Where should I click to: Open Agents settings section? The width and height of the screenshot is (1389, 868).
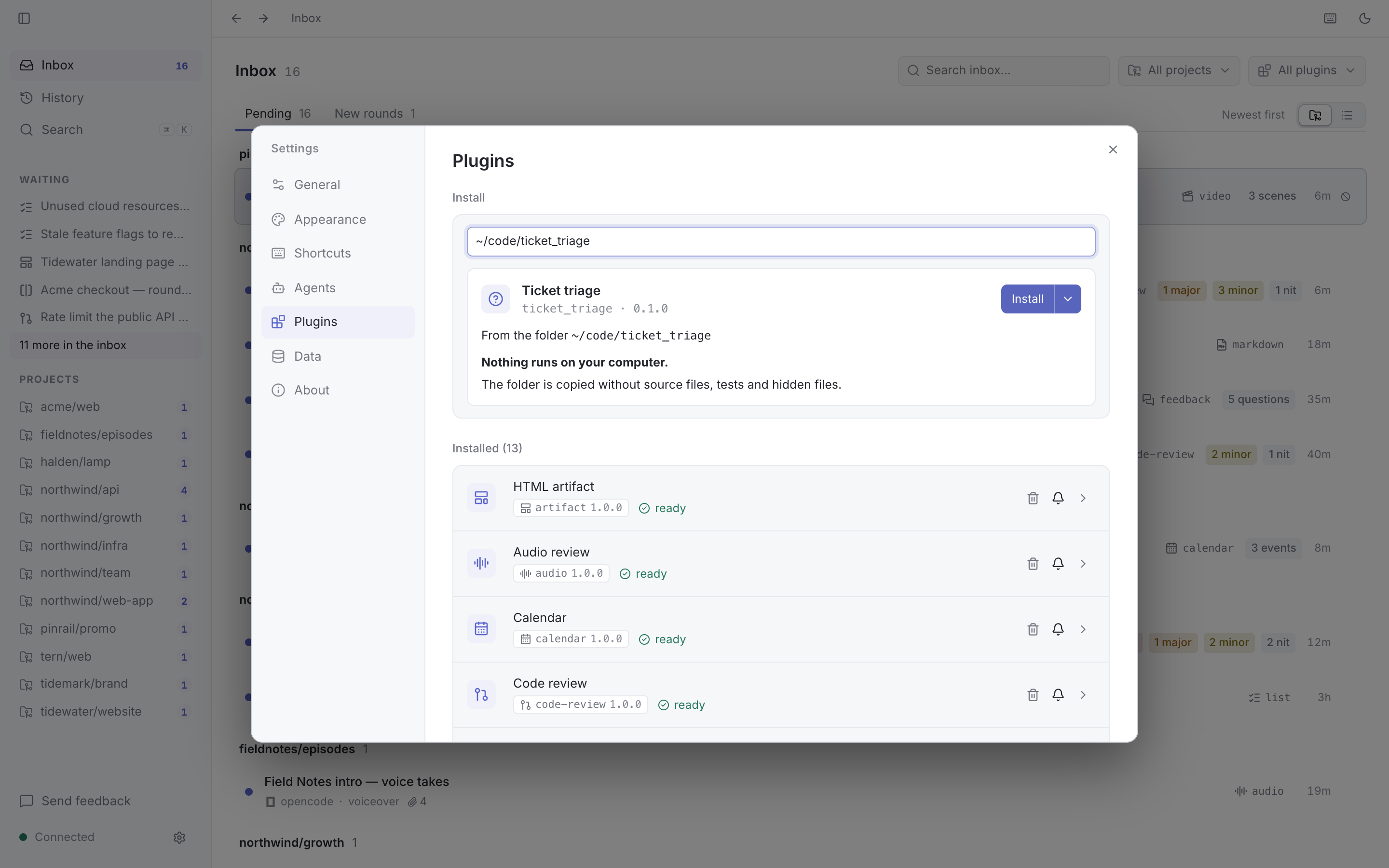(x=338, y=287)
